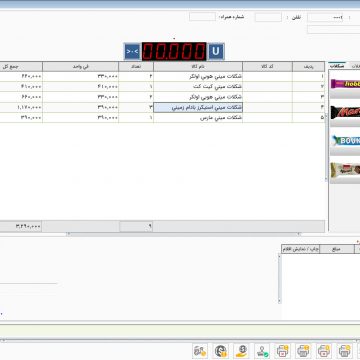Click the hand holding a coin icon
360x360 pixels.
pyautogui.click(x=241, y=351)
